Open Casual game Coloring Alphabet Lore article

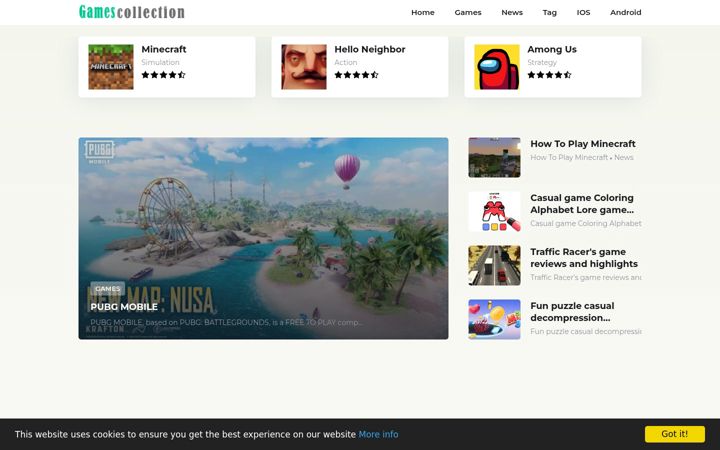582,204
